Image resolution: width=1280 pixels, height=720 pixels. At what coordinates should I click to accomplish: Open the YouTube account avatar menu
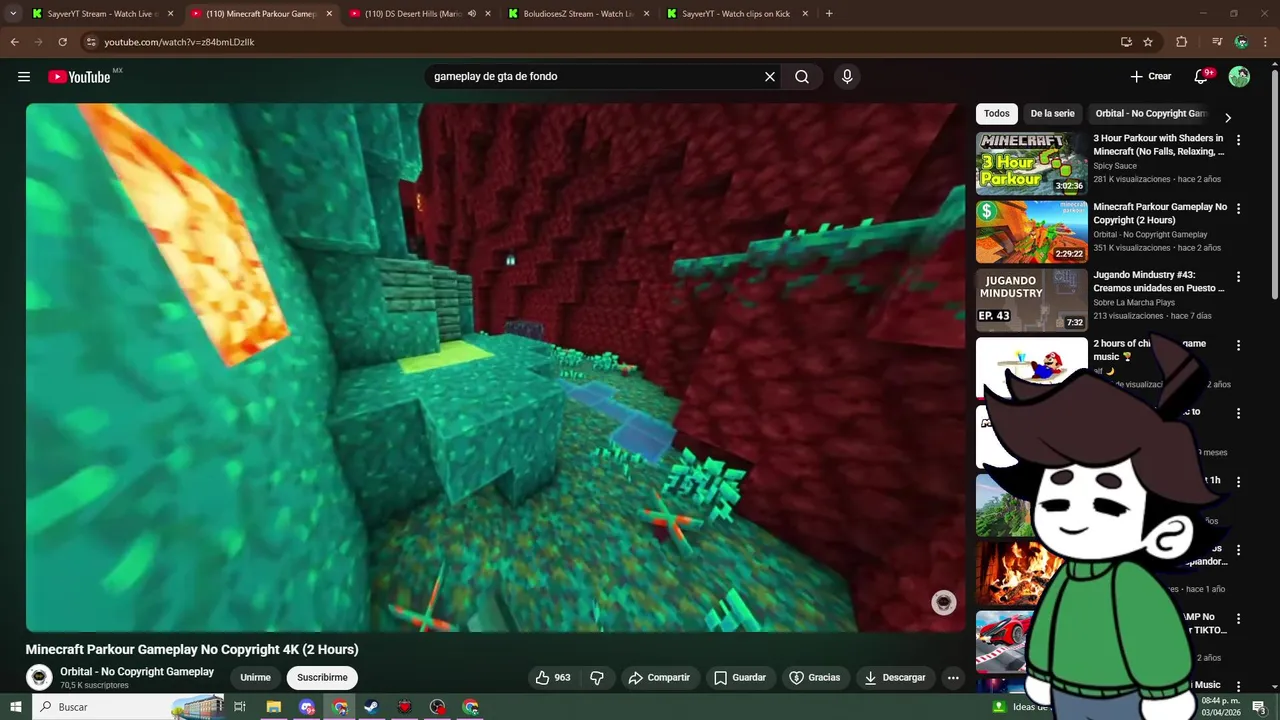pyautogui.click(x=1239, y=77)
